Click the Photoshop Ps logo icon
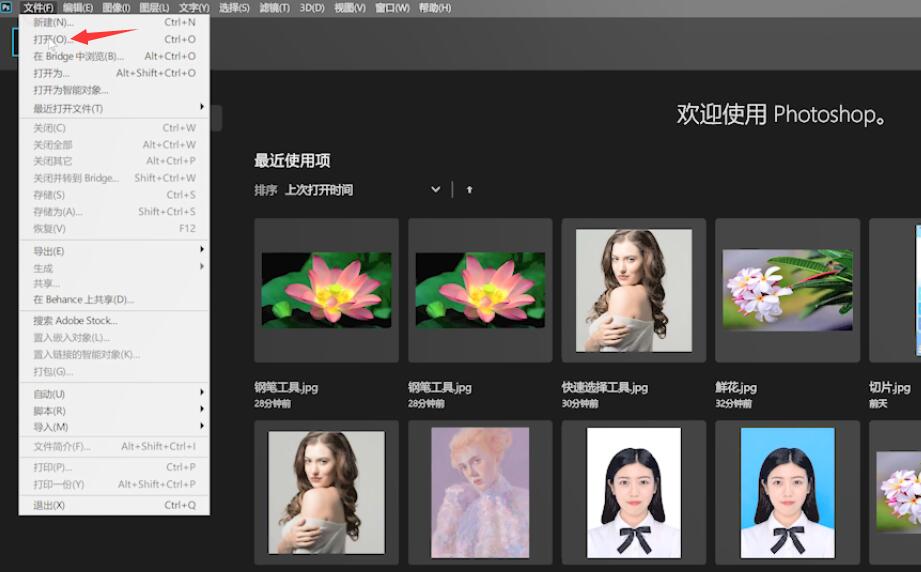This screenshot has width=921, height=572. (x=6, y=7)
